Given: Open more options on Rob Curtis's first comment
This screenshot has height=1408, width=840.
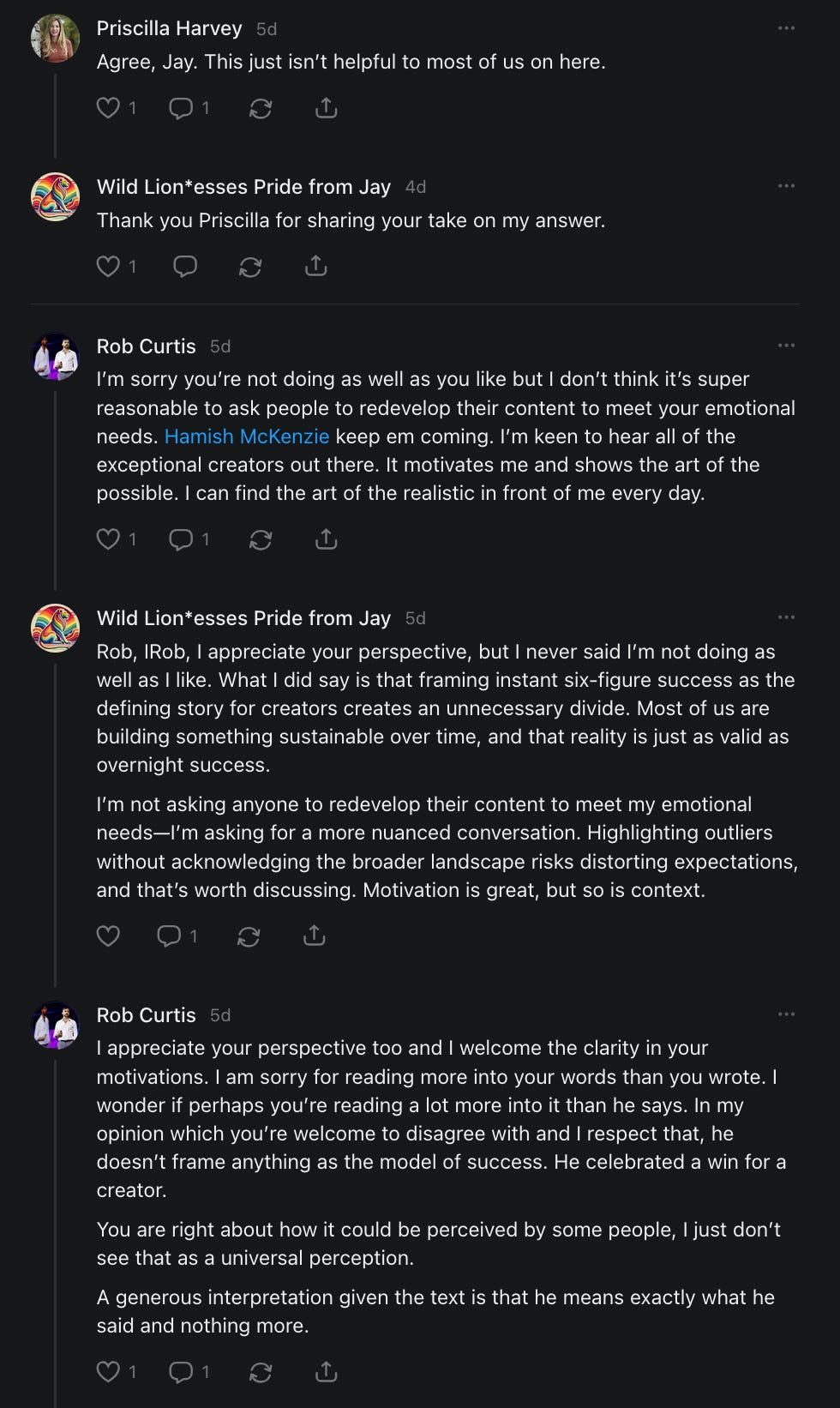Looking at the screenshot, I should (x=786, y=346).
